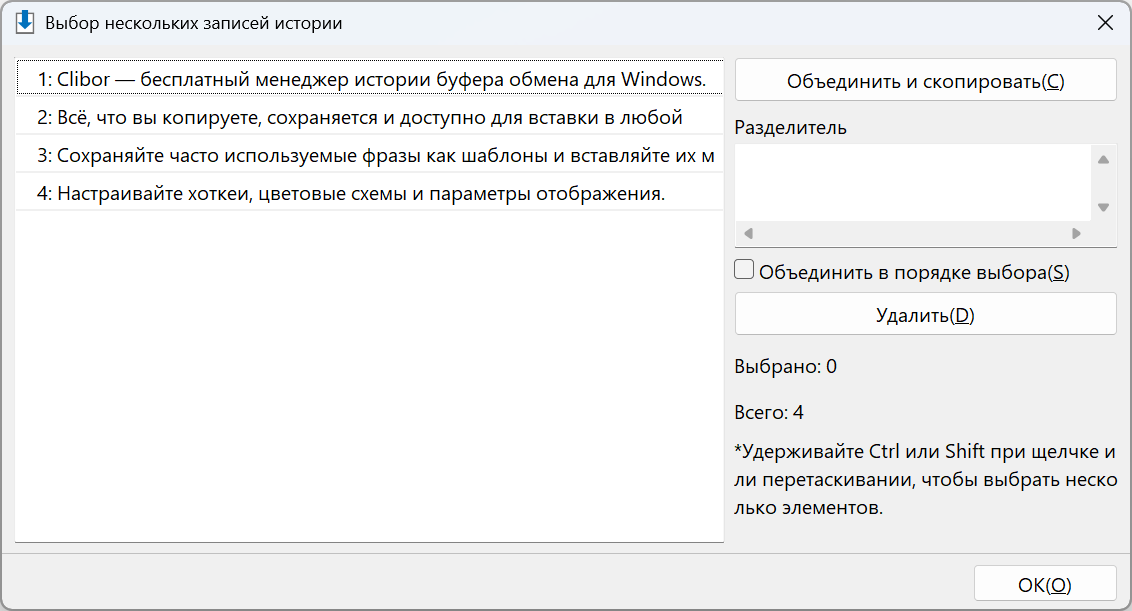Click the vertical scrollbar track of separator field
This screenshot has width=1132, height=611.
pyautogui.click(x=1103, y=183)
